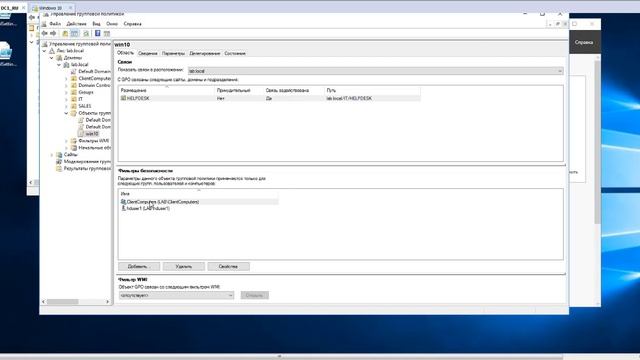
Task: Open the Действие menu
Action: (76, 24)
